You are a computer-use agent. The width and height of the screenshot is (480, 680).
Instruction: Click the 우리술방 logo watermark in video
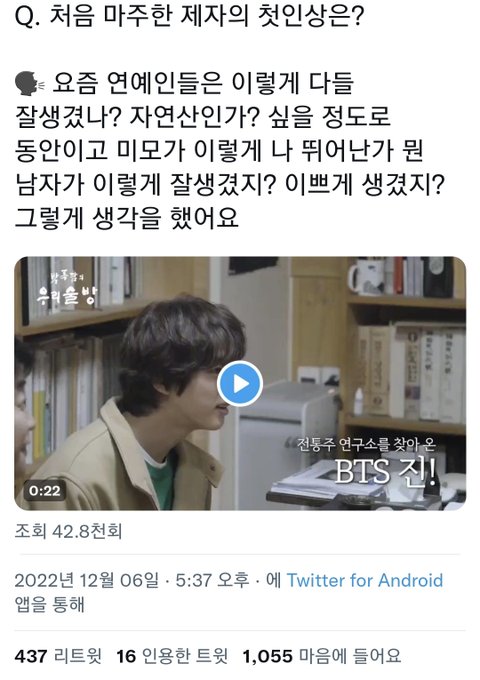tap(67, 289)
